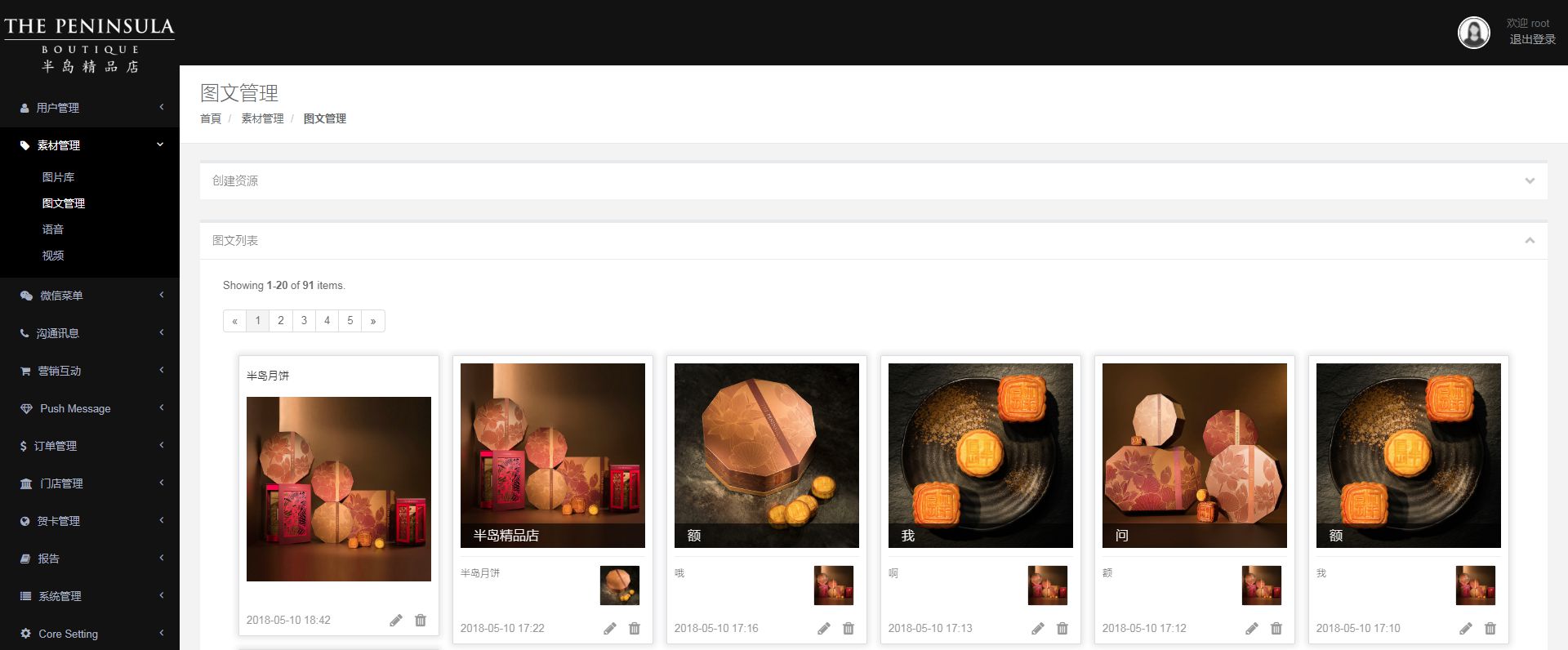Viewport: 1568px width, 650px height.
Task: Go to 首頁 via breadcrumb
Action: pos(211,118)
